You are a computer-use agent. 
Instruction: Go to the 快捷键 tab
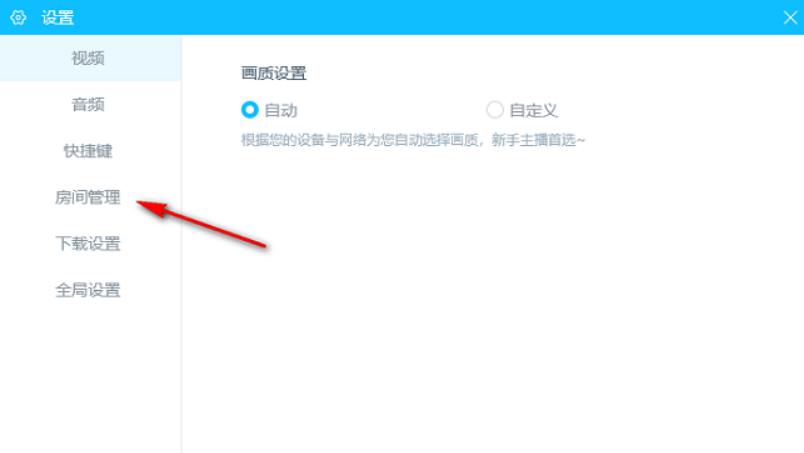click(x=90, y=151)
